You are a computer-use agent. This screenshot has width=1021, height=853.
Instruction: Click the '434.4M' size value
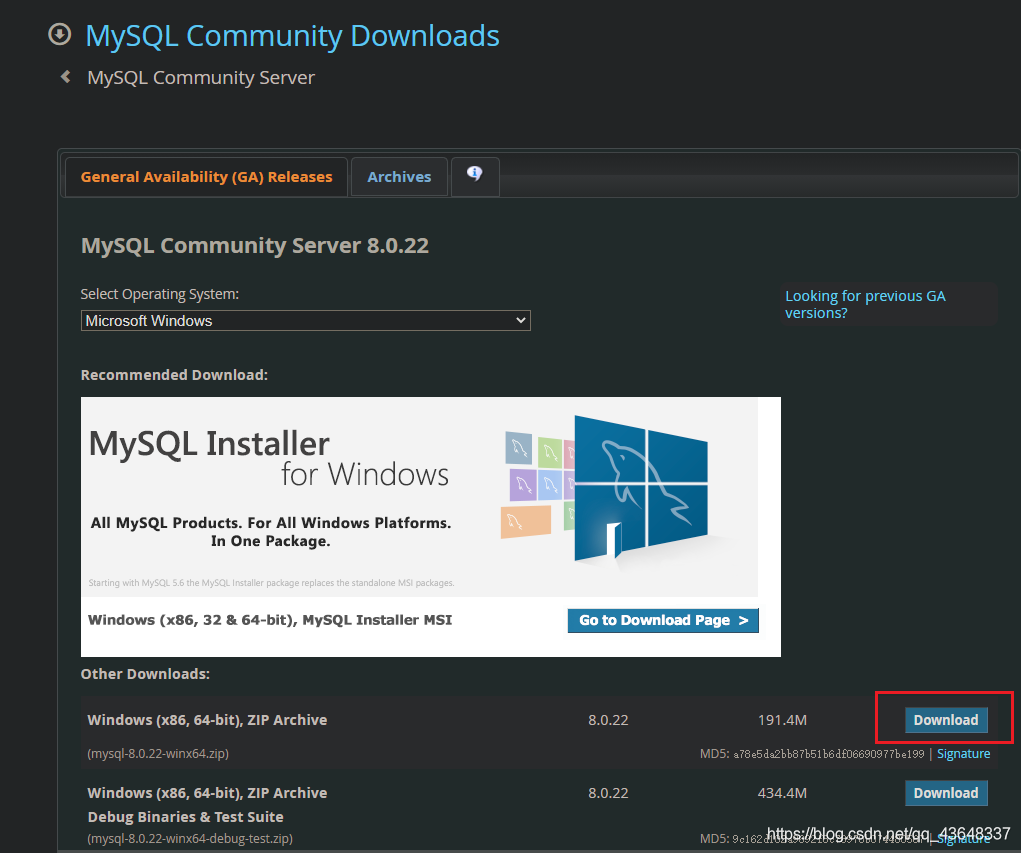782,793
